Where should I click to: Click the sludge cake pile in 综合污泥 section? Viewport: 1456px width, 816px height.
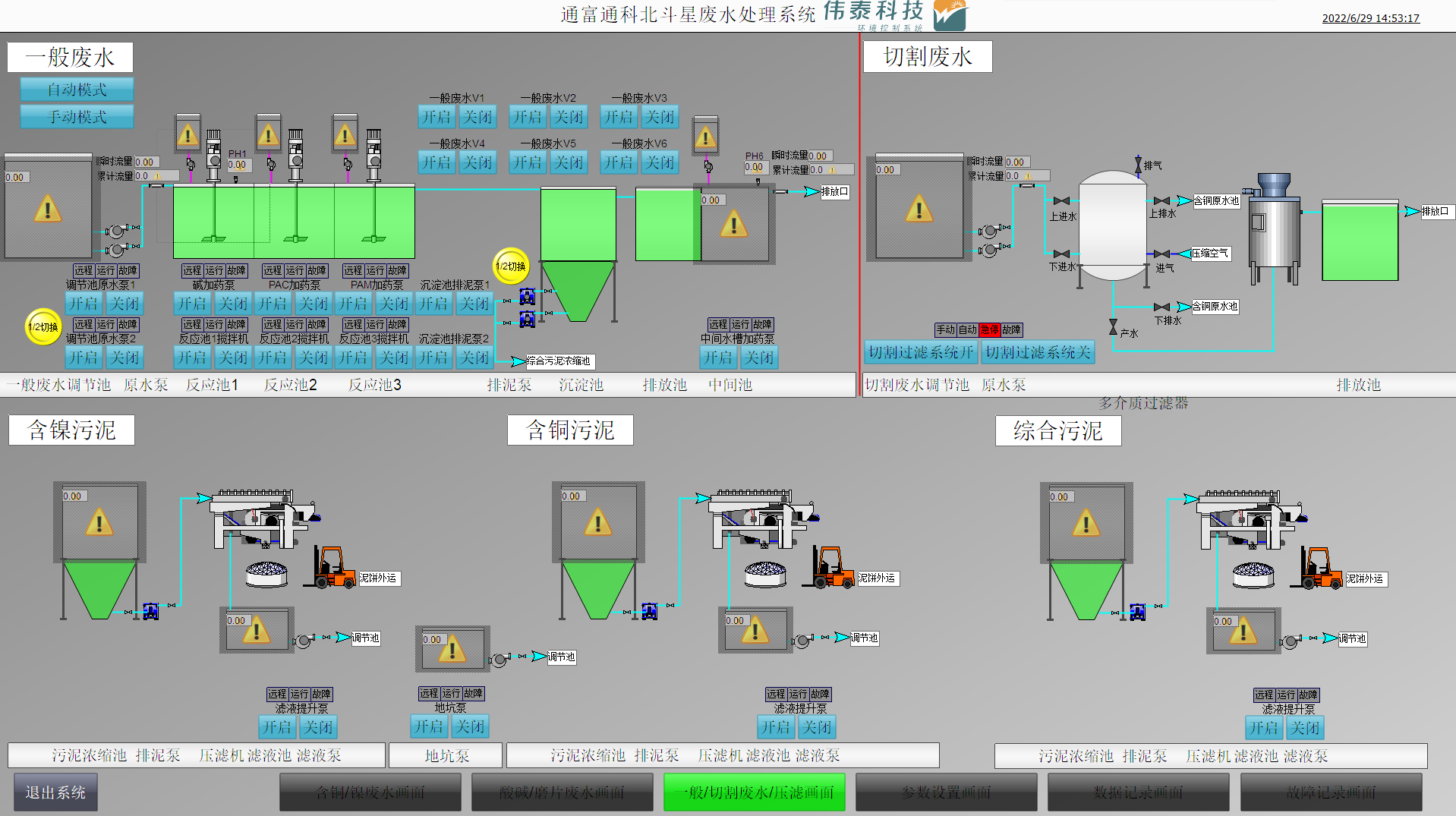point(1253,575)
